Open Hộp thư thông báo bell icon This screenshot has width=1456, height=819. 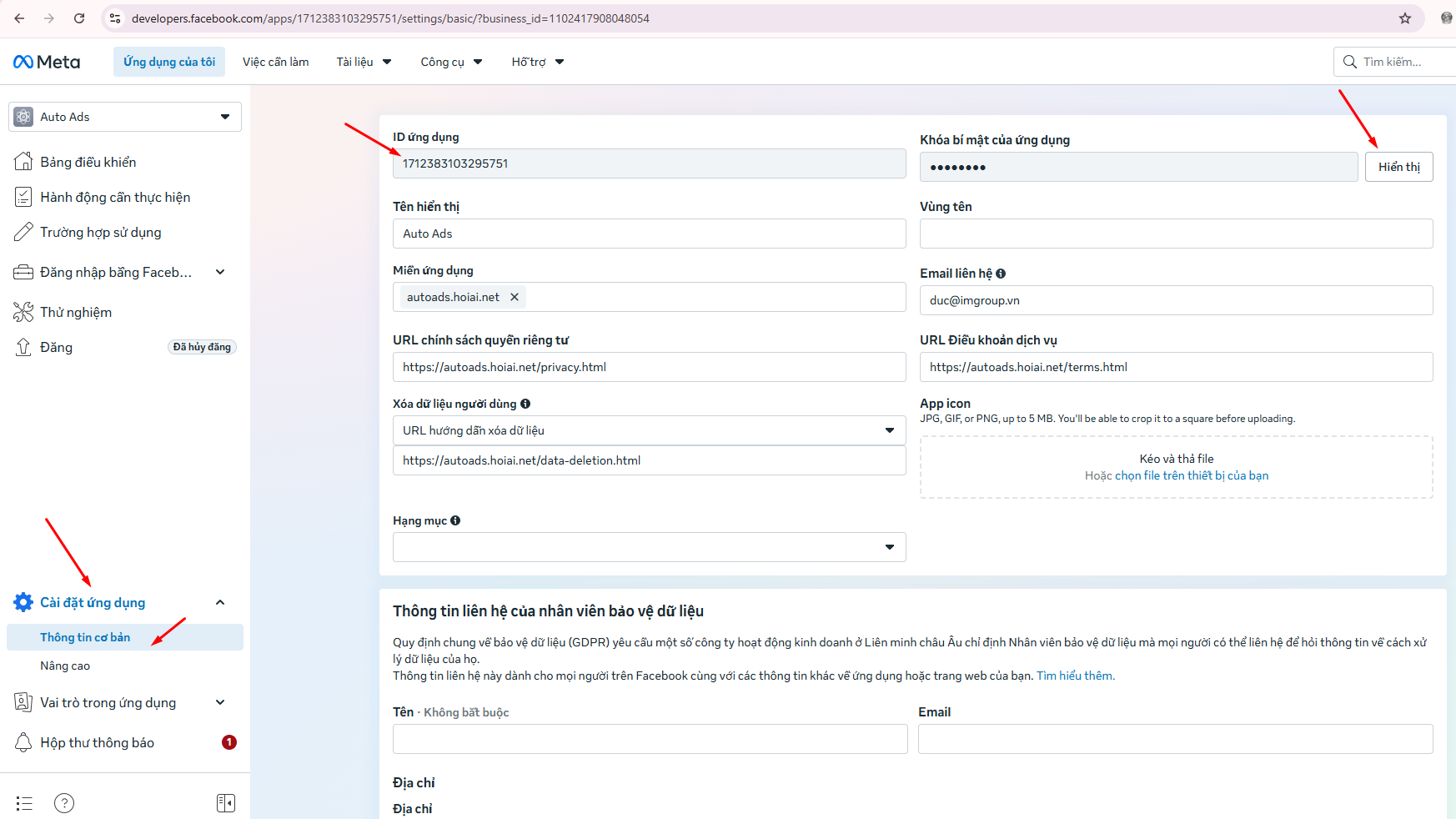23,742
